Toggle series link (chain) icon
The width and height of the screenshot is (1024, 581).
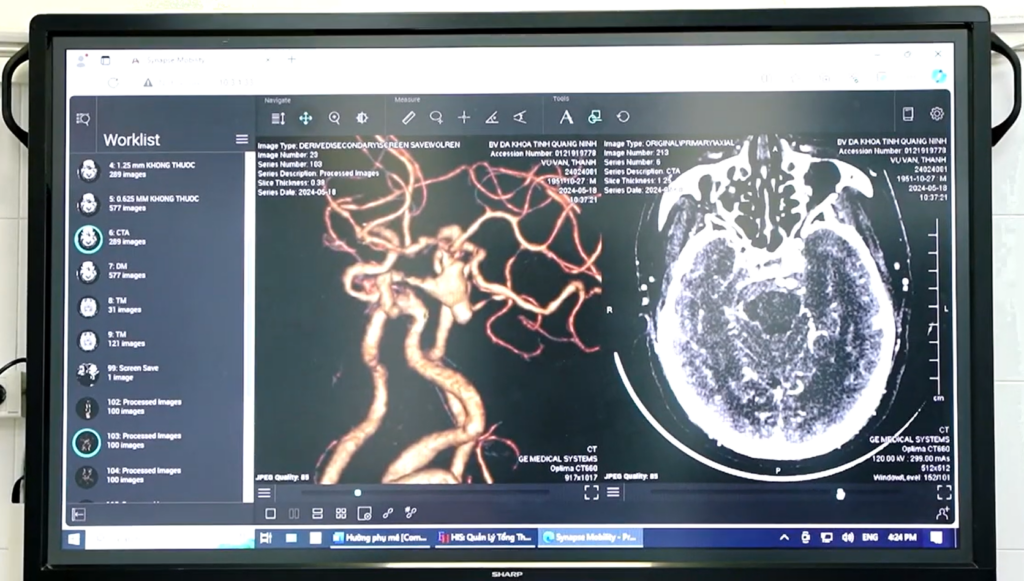point(388,513)
